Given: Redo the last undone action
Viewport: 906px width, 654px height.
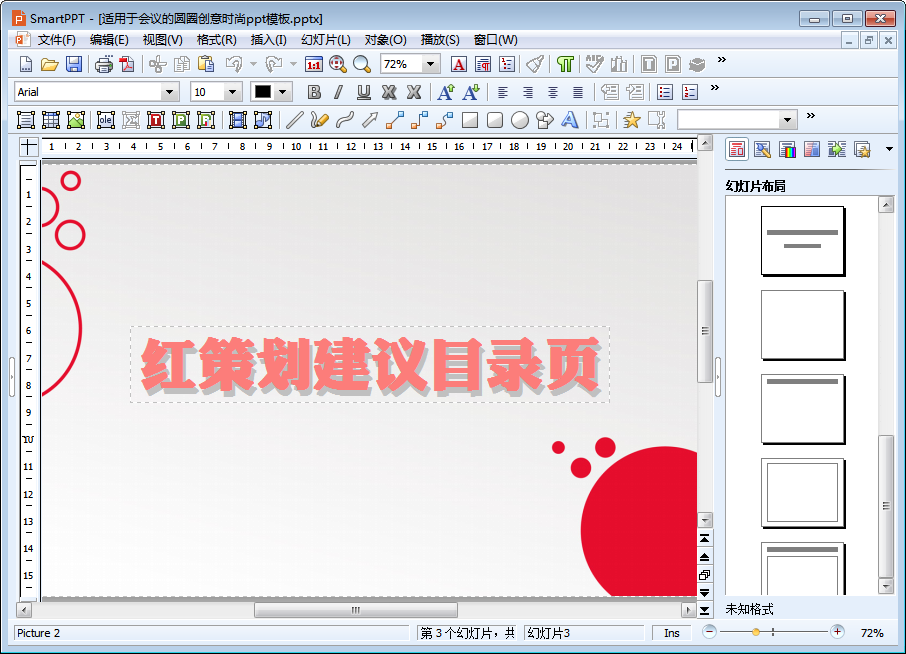Looking at the screenshot, I should click(x=274, y=64).
